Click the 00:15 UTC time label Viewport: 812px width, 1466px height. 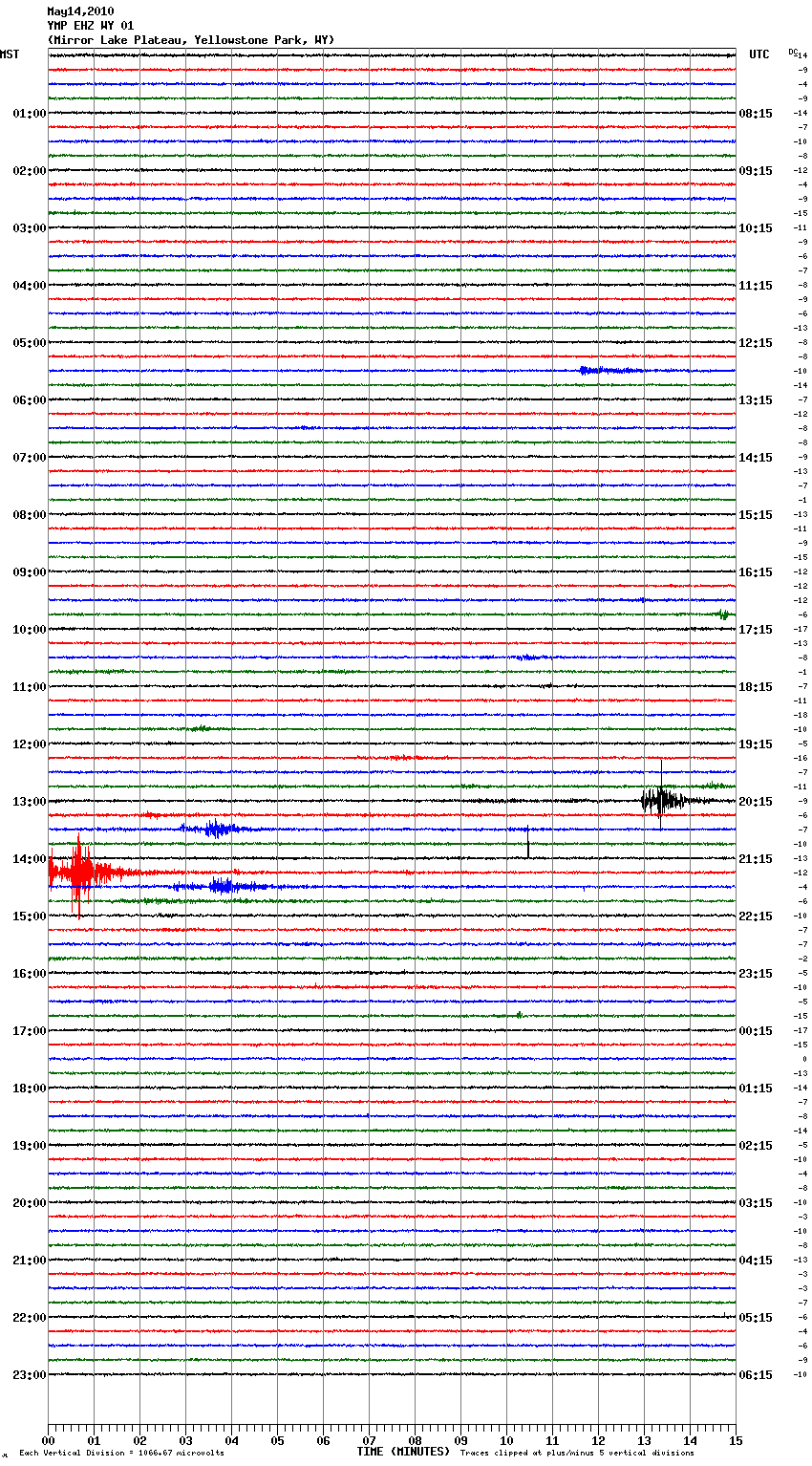(756, 1031)
